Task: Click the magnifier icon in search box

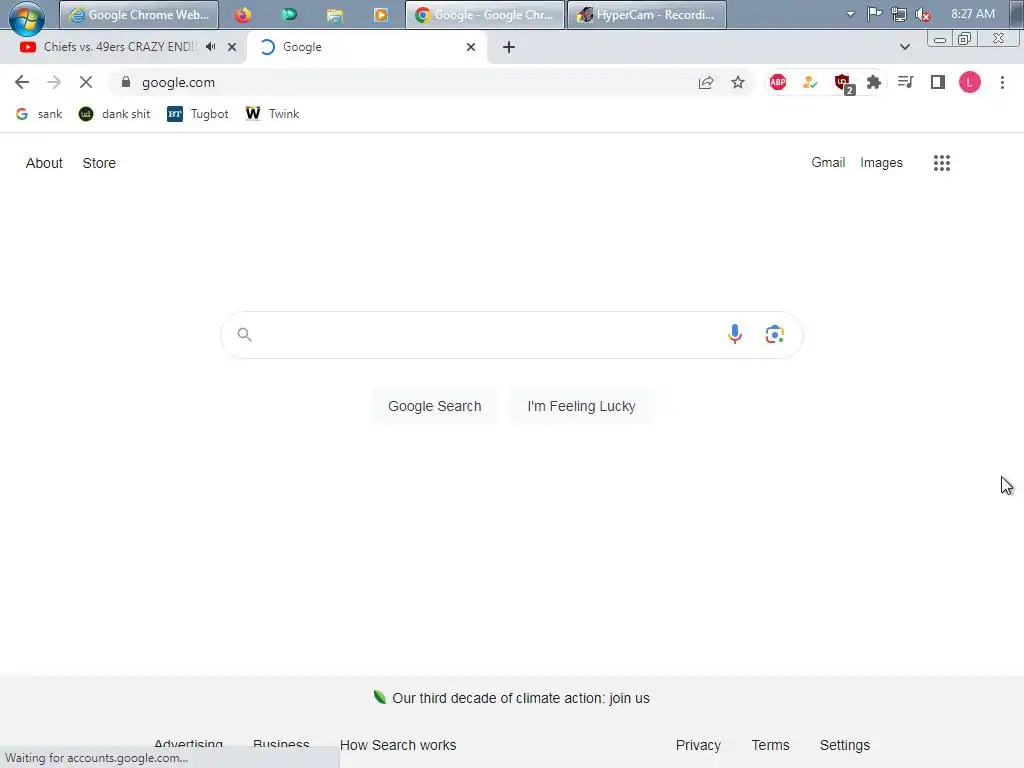Action: pos(244,335)
